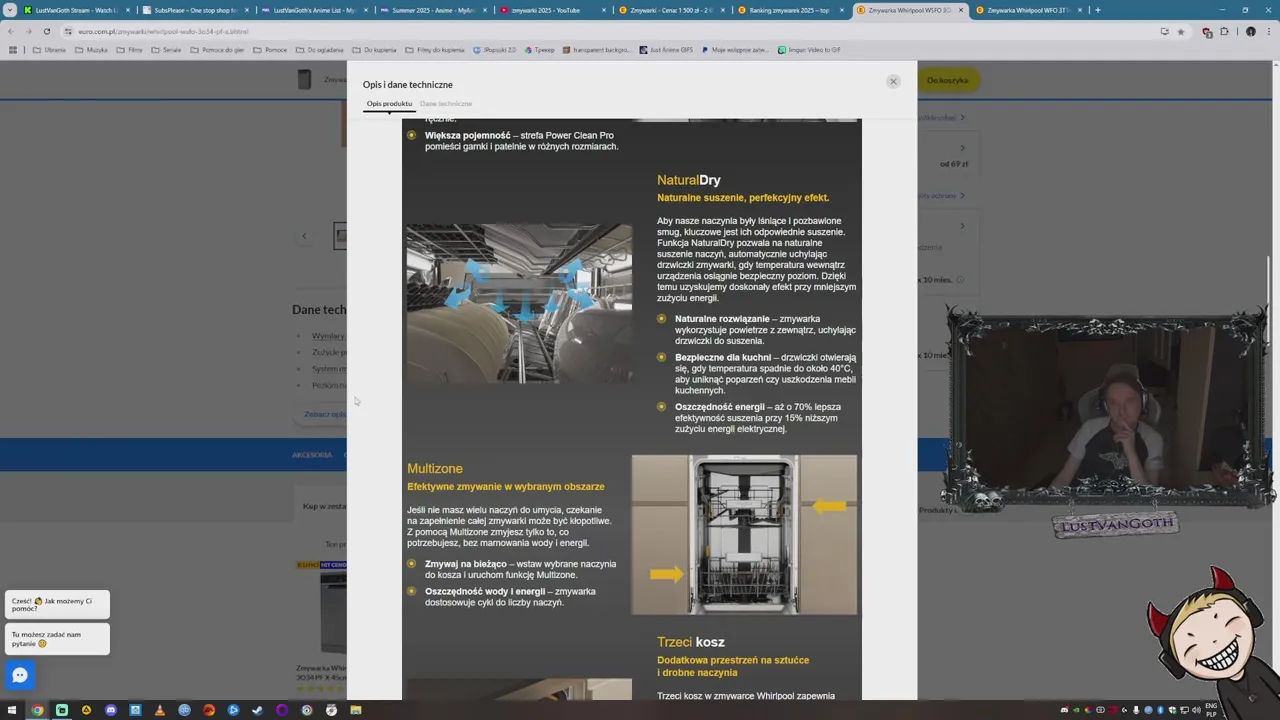Open the Muzyka bookmark folder
This screenshot has height=720, width=1280.
click(91, 49)
